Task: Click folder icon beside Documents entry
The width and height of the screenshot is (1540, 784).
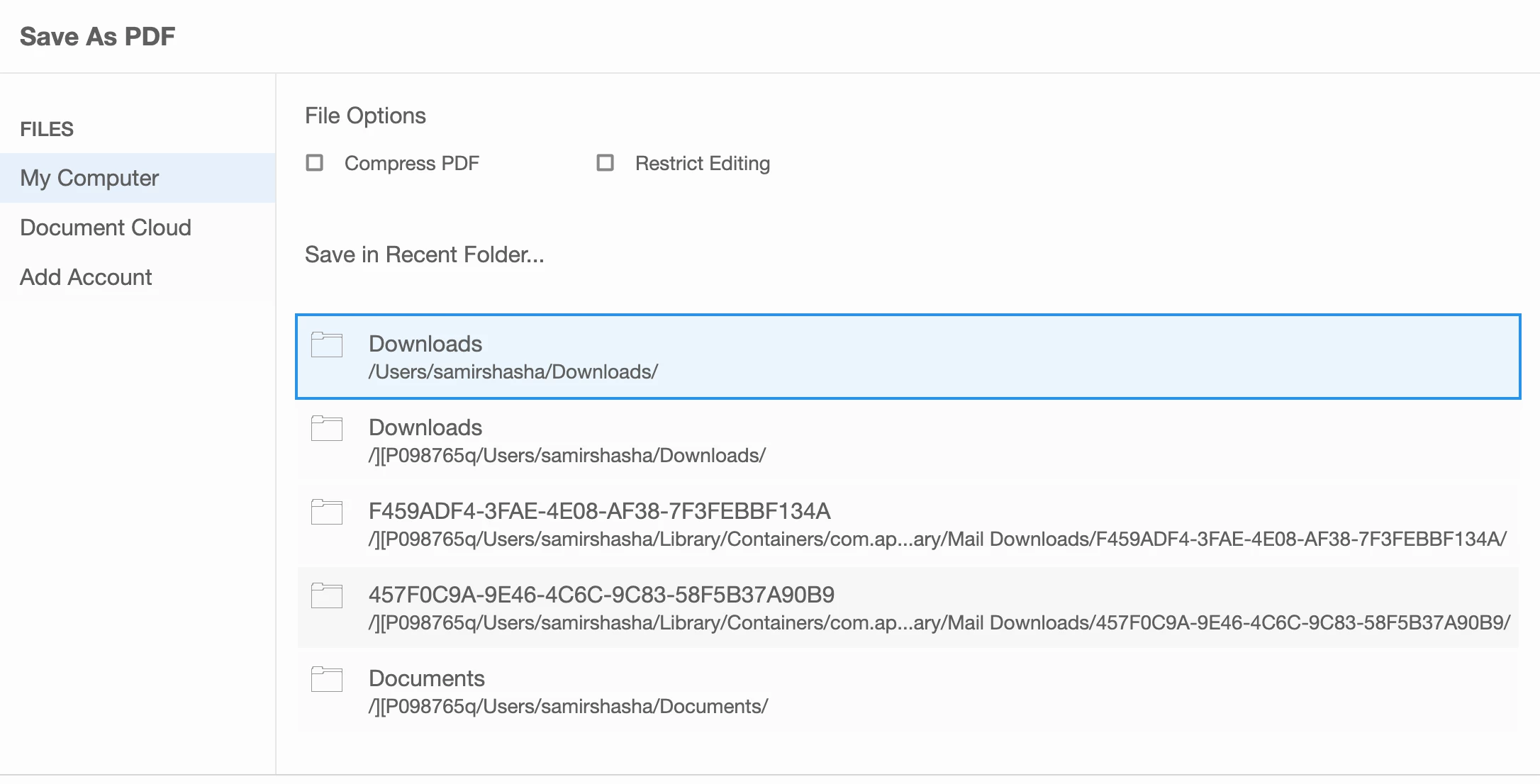Action: point(327,679)
